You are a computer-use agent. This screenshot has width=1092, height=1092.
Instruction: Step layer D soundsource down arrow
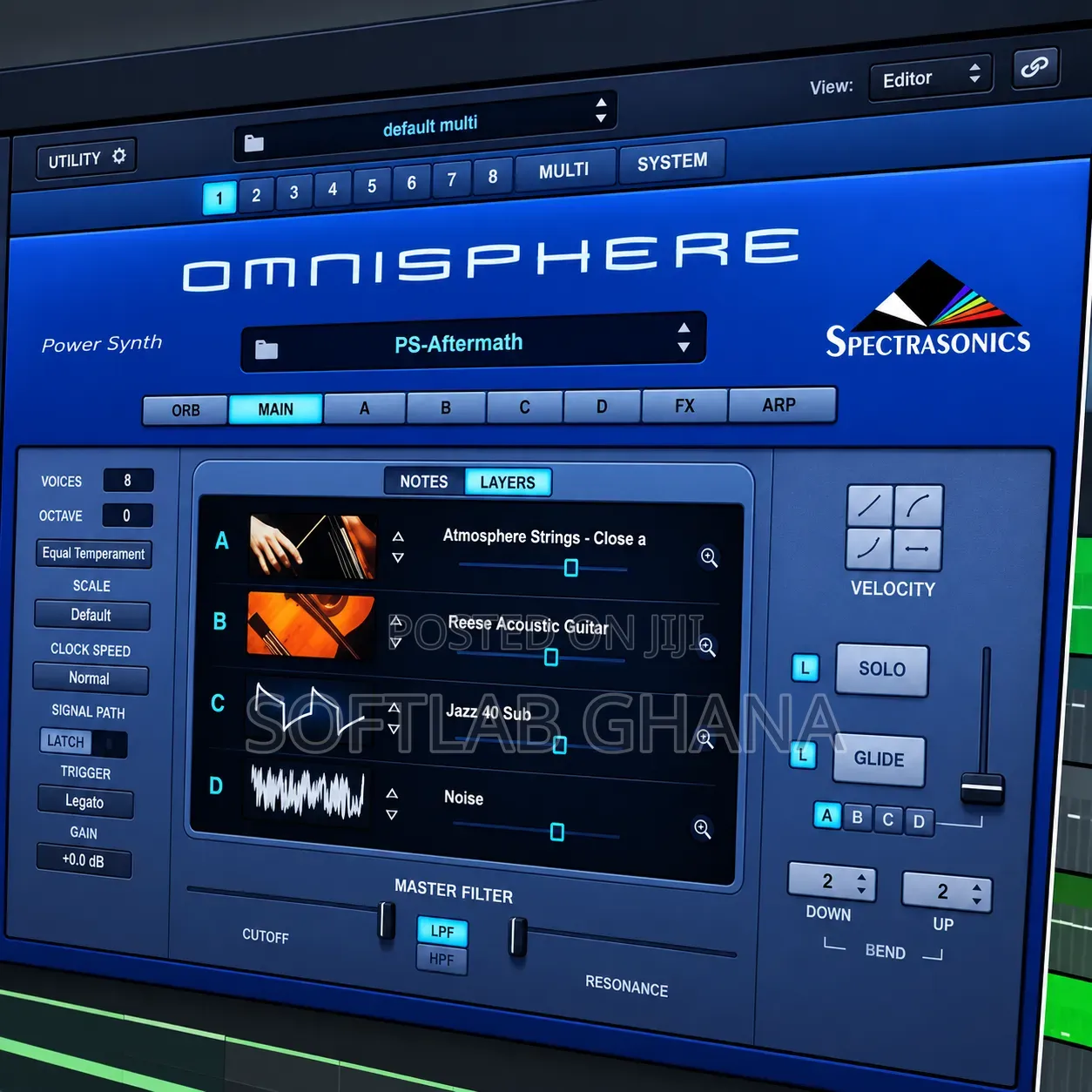click(x=392, y=815)
